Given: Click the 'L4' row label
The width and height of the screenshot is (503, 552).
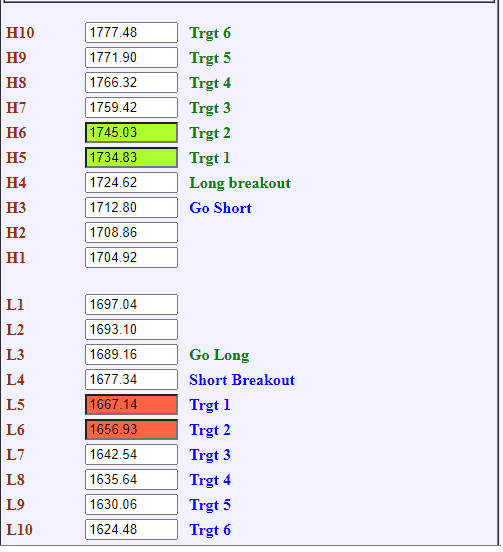Looking at the screenshot, I should [x=15, y=380].
